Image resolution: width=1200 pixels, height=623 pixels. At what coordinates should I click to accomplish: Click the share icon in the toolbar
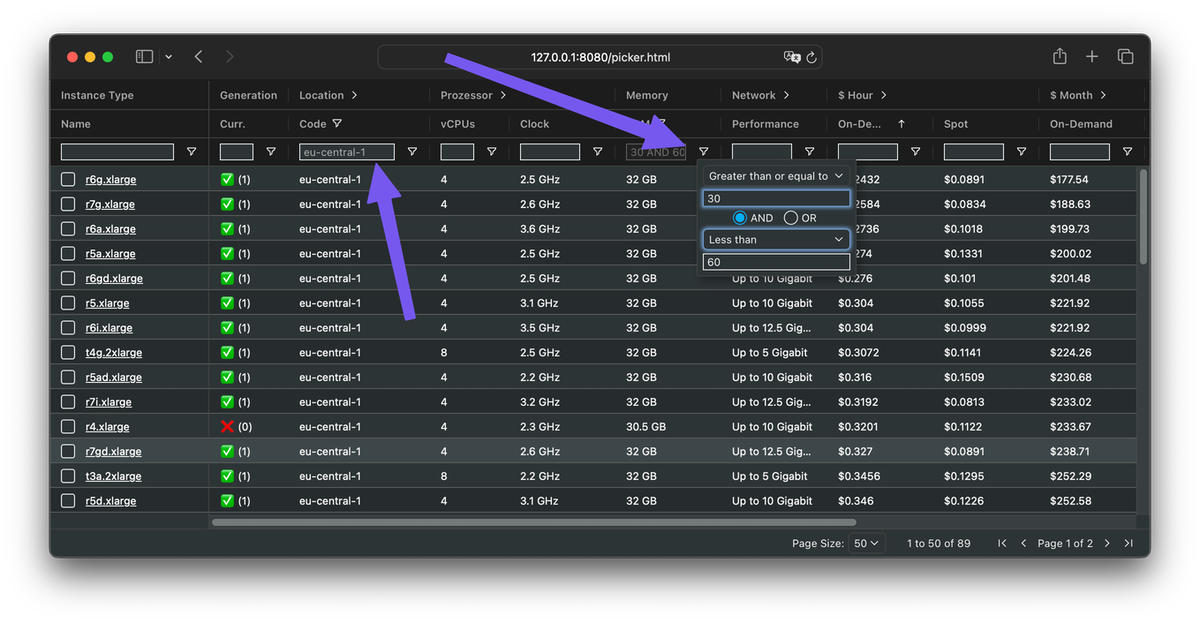tap(1059, 57)
